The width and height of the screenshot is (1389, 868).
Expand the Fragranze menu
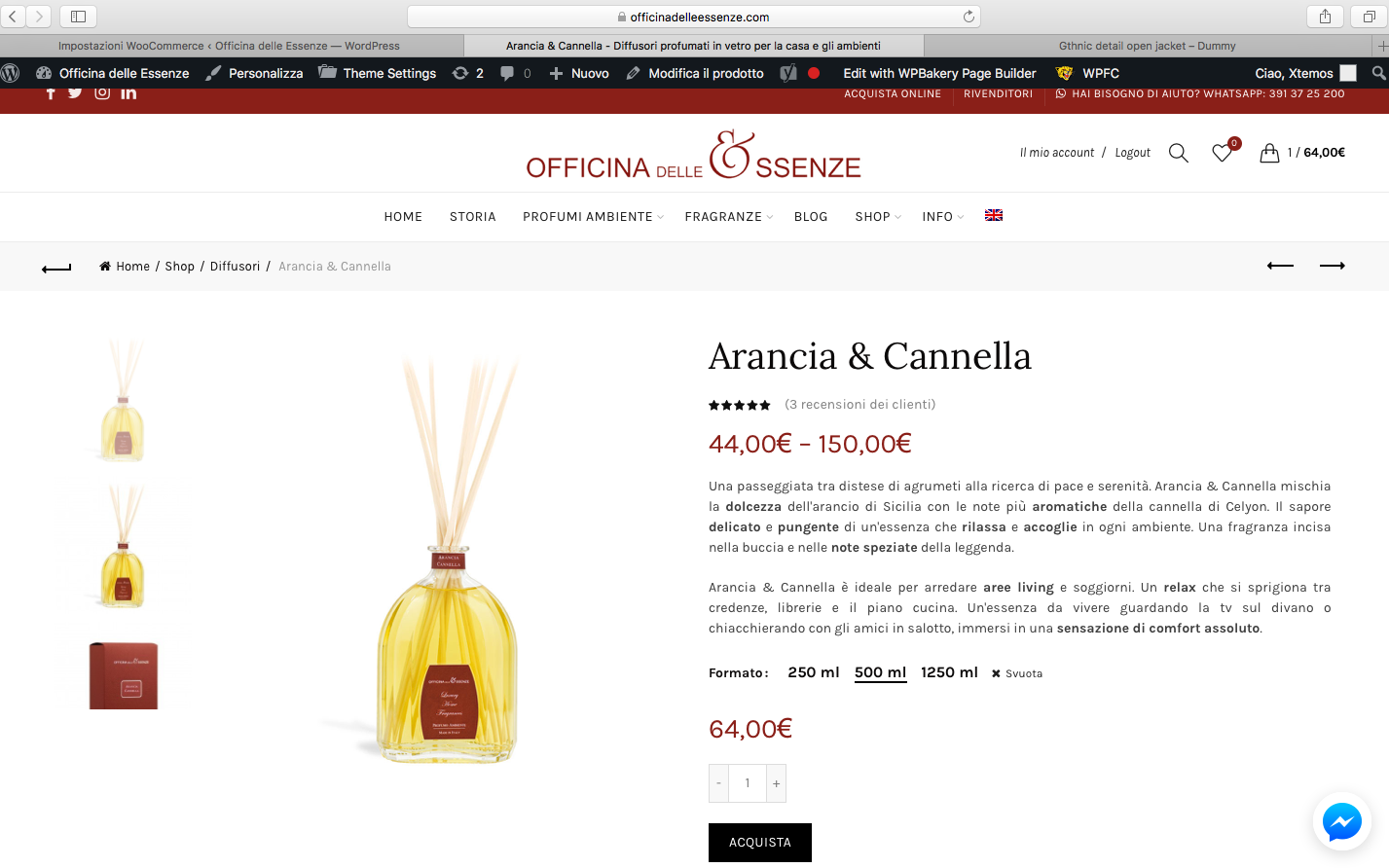pyautogui.click(x=728, y=217)
